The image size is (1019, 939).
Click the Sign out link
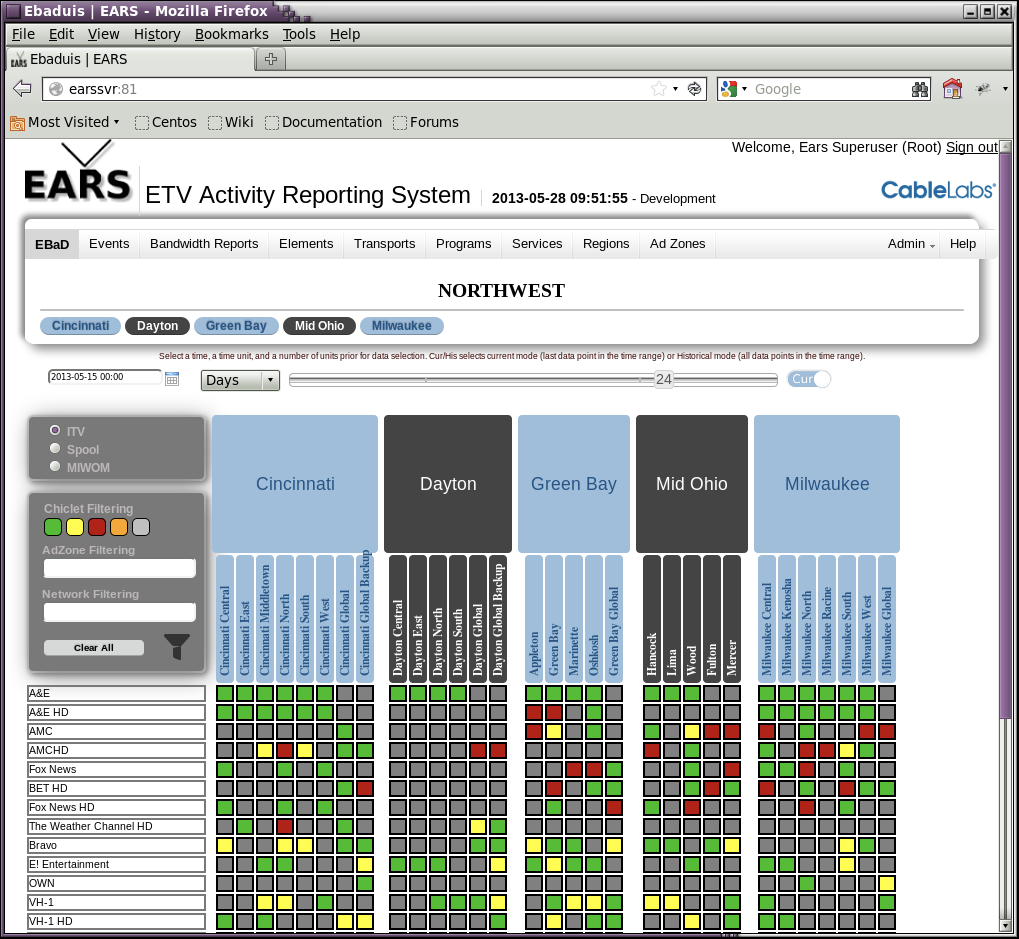[x=972, y=148]
